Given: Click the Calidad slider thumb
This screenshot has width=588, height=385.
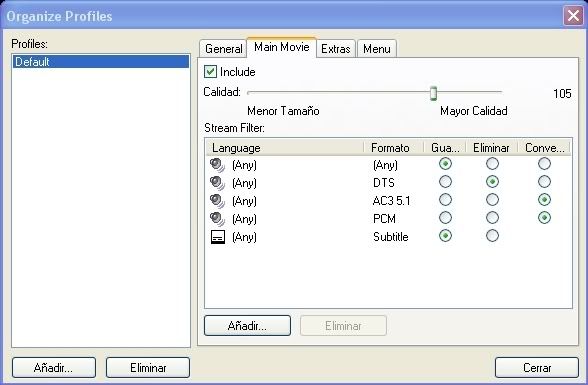Looking at the screenshot, I should 433,93.
